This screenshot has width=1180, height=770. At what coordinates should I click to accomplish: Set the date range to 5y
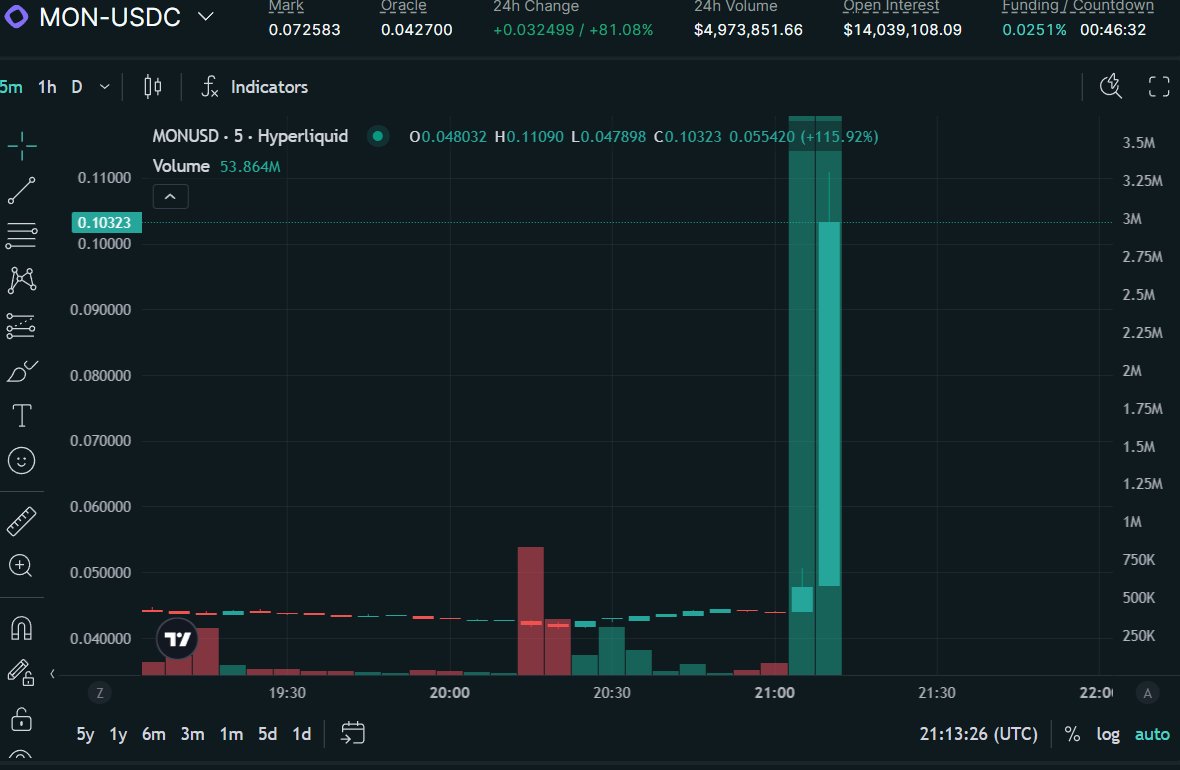85,734
